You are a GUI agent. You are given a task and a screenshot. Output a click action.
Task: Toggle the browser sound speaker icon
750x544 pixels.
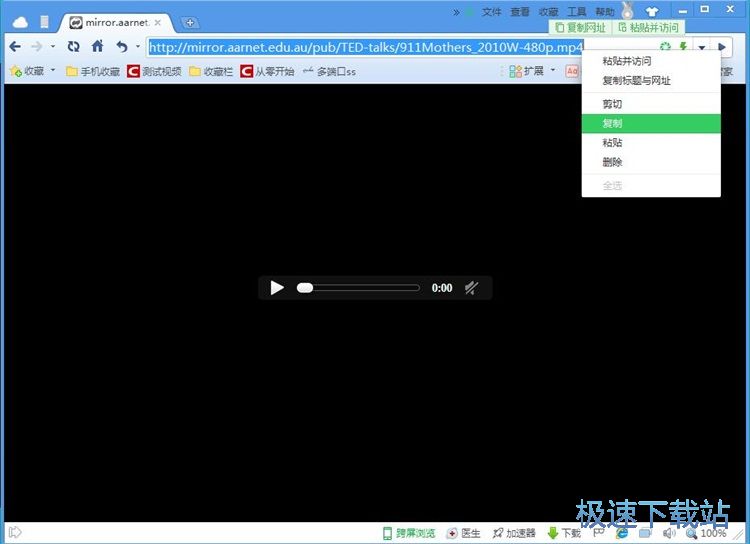[669, 533]
